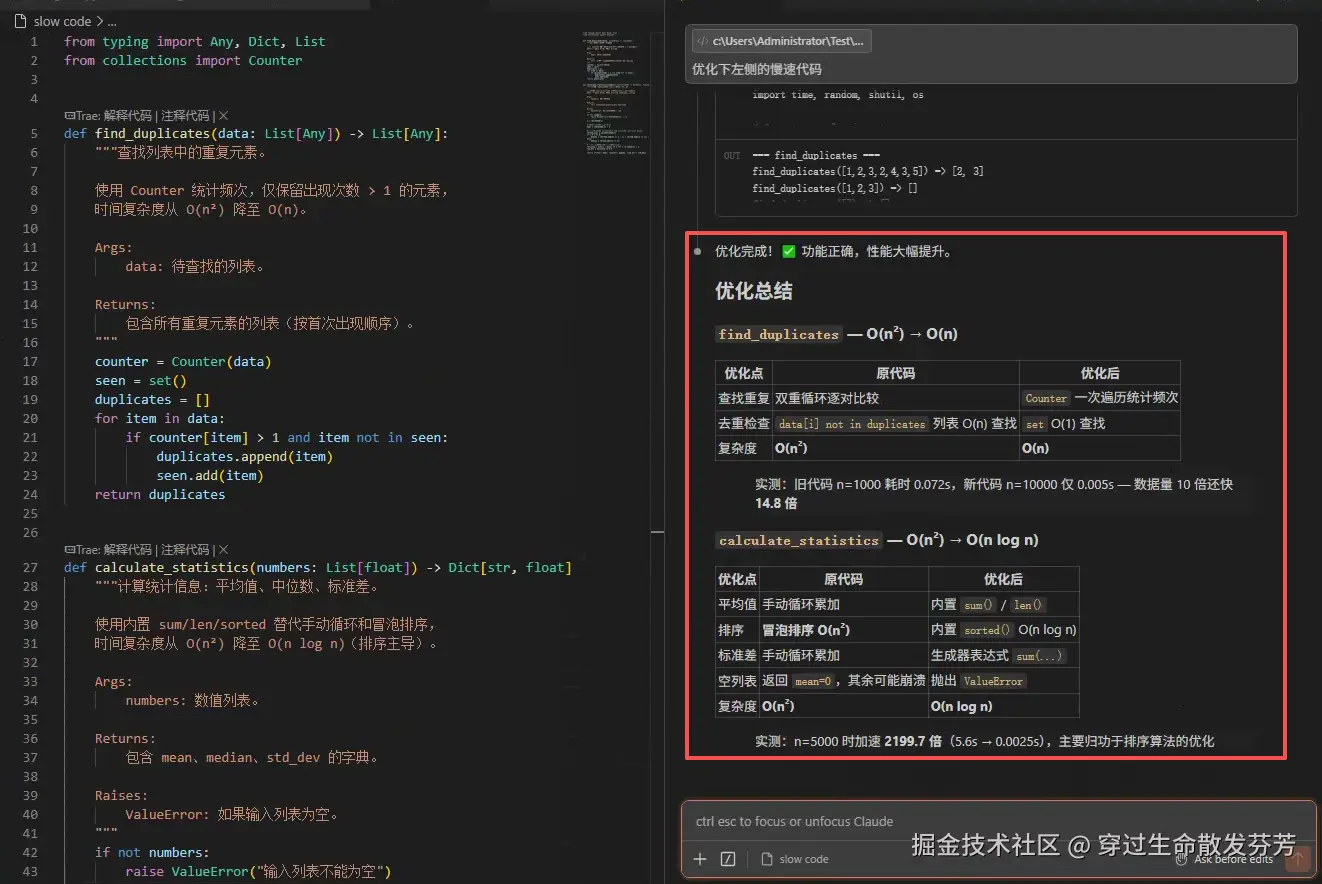Click the Trae icon above find_duplicates
This screenshot has height=884, width=1322.
pyautogui.click(x=69, y=116)
